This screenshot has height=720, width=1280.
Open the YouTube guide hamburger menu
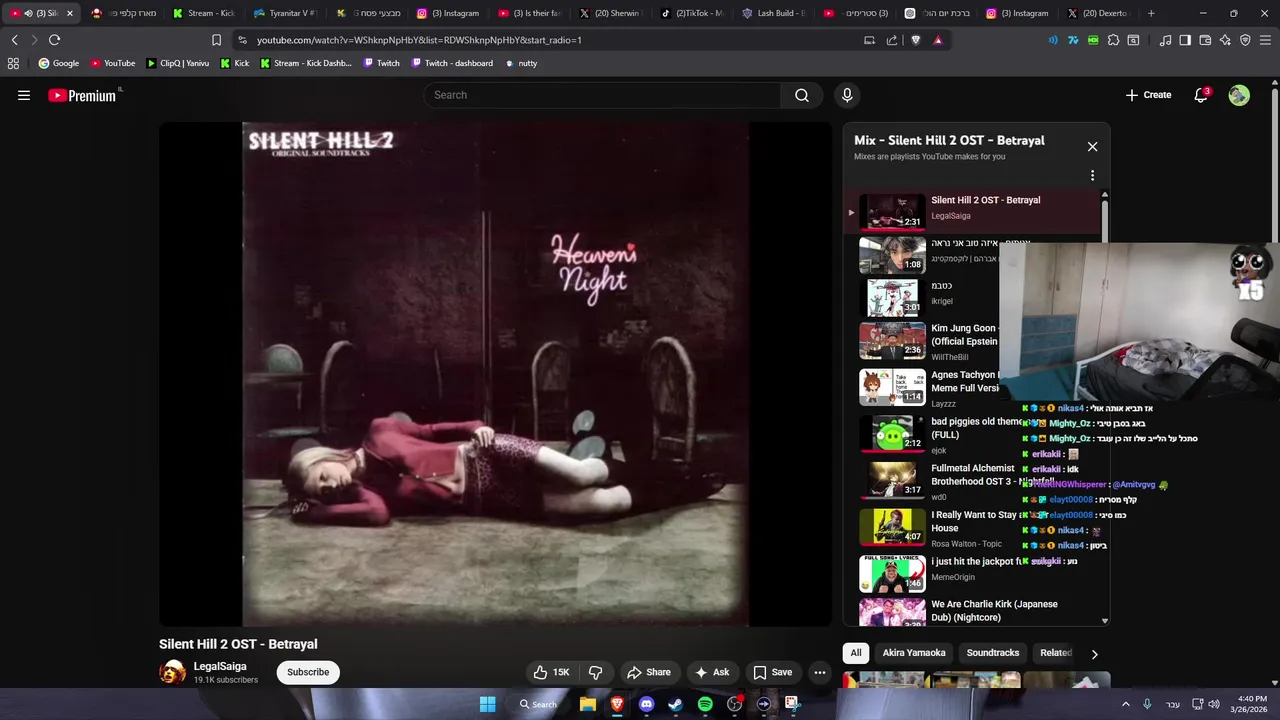(x=24, y=95)
